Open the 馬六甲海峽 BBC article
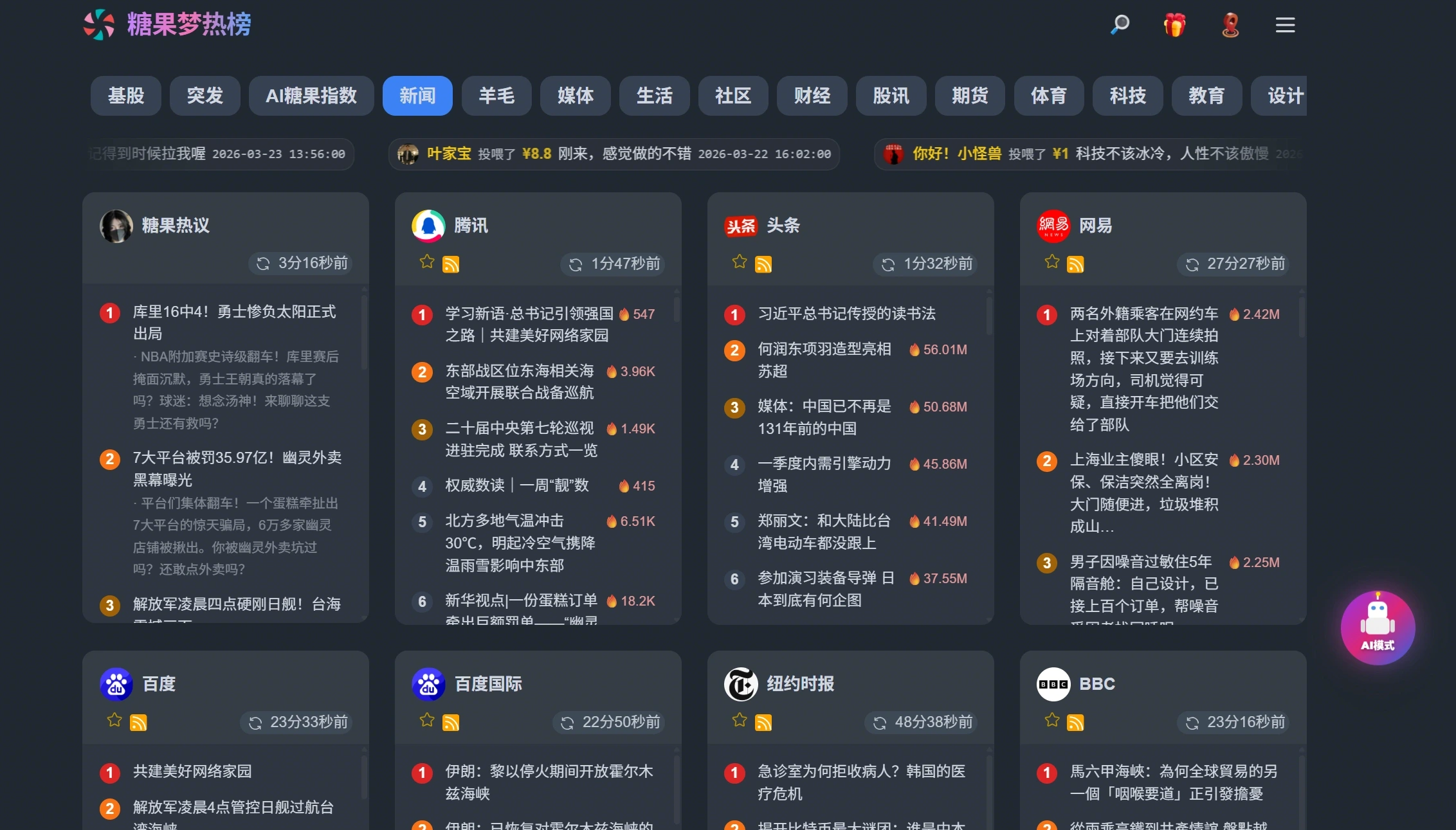1456x830 pixels. 1170,783
